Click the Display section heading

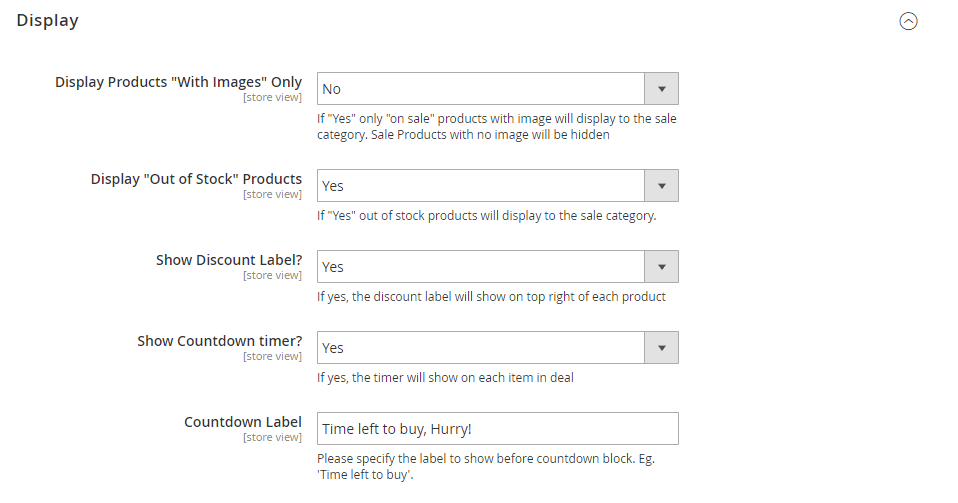[x=47, y=20]
